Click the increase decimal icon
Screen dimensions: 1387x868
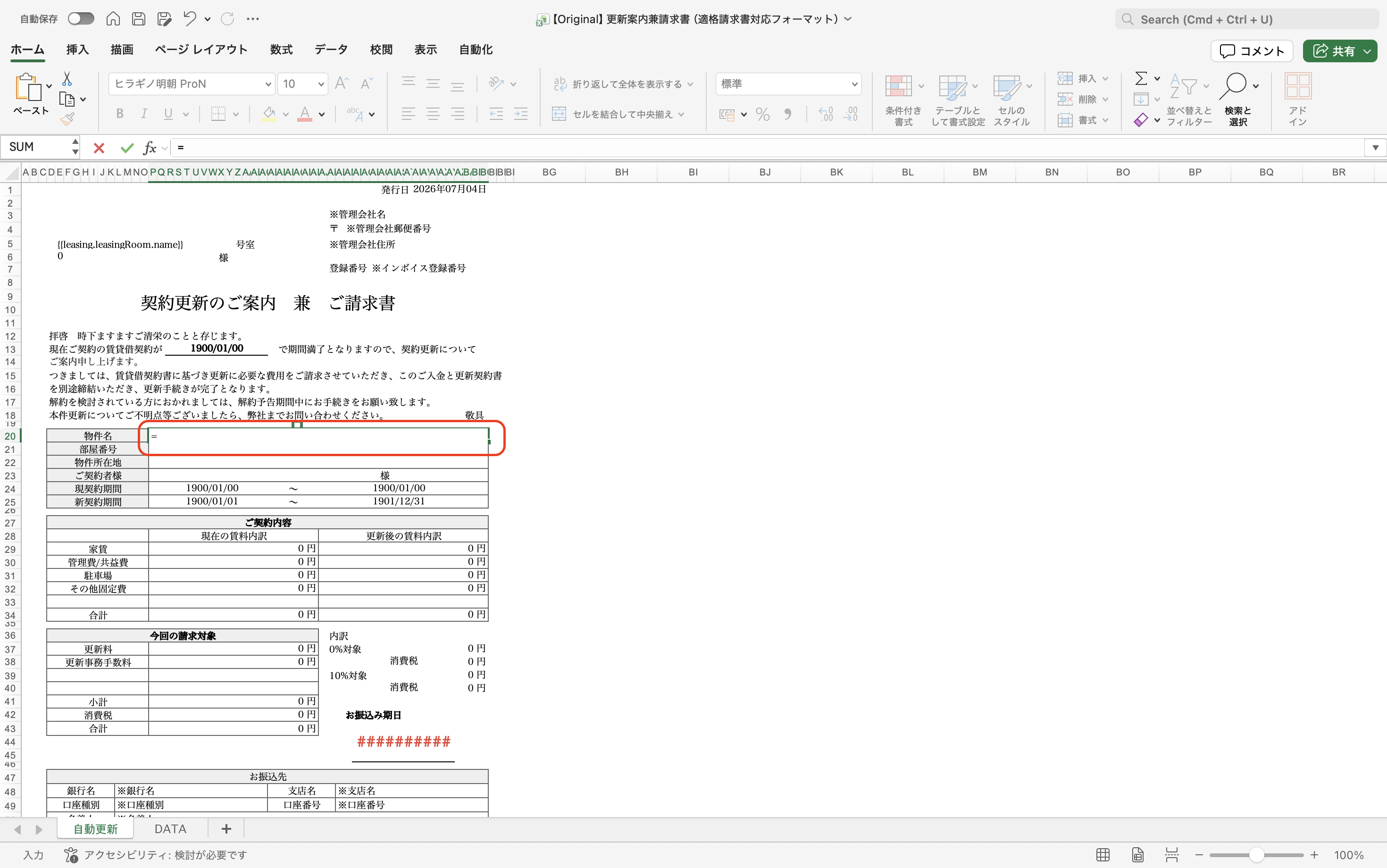click(x=826, y=114)
